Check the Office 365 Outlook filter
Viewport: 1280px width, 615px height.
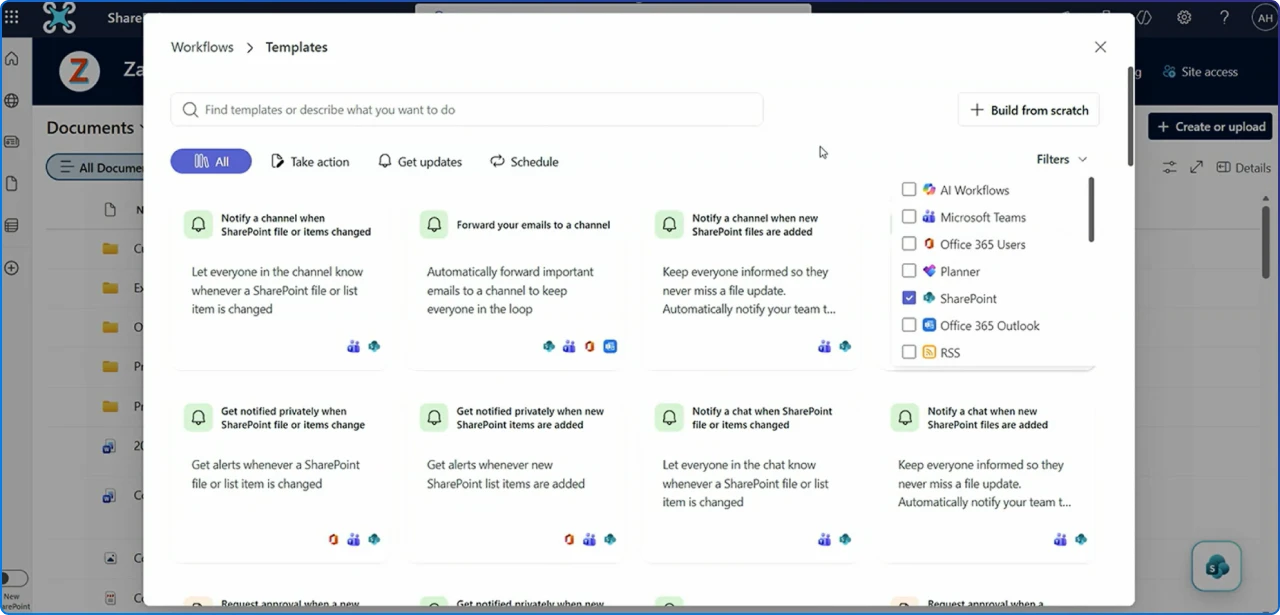(909, 324)
